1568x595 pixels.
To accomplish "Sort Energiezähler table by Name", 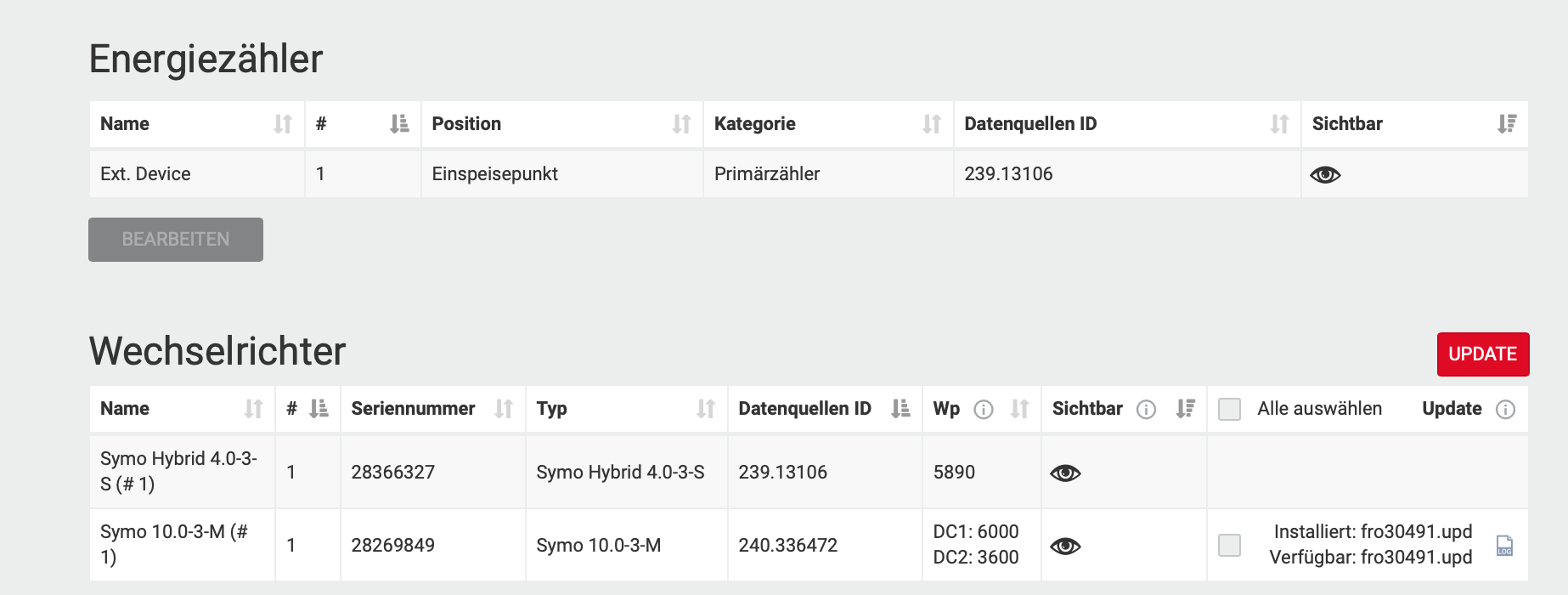I will (x=282, y=124).
